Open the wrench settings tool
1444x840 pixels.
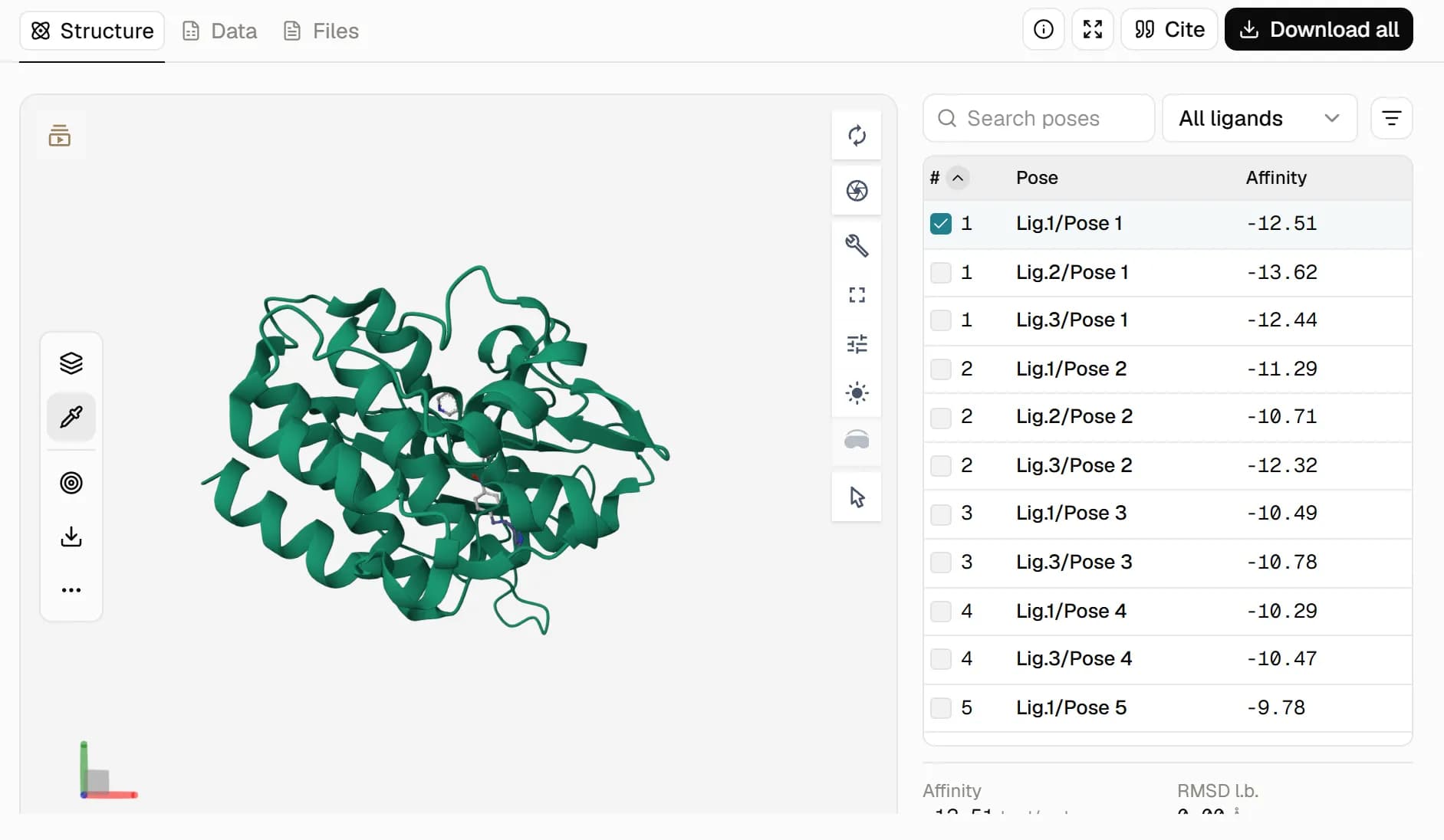coord(857,245)
